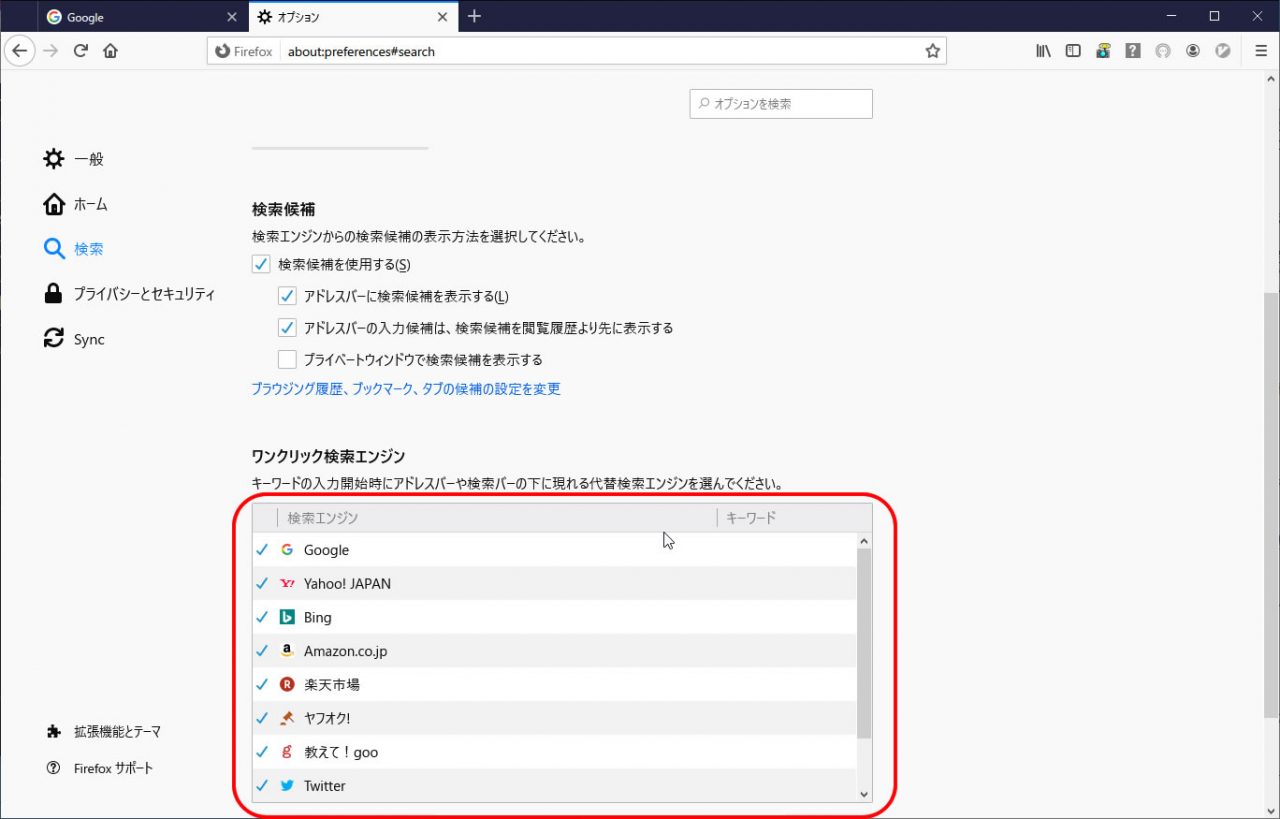Select the Bing row icon
This screenshot has height=819, width=1280.
tap(287, 617)
